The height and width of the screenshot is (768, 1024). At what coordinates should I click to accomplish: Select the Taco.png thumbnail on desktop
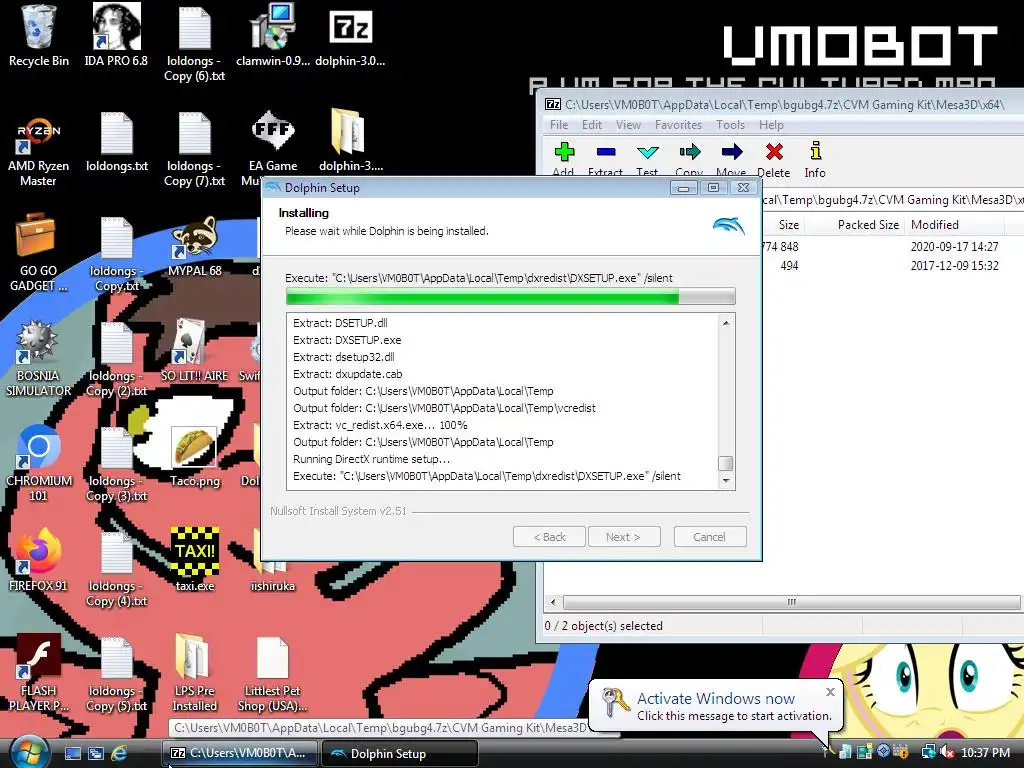coord(195,457)
